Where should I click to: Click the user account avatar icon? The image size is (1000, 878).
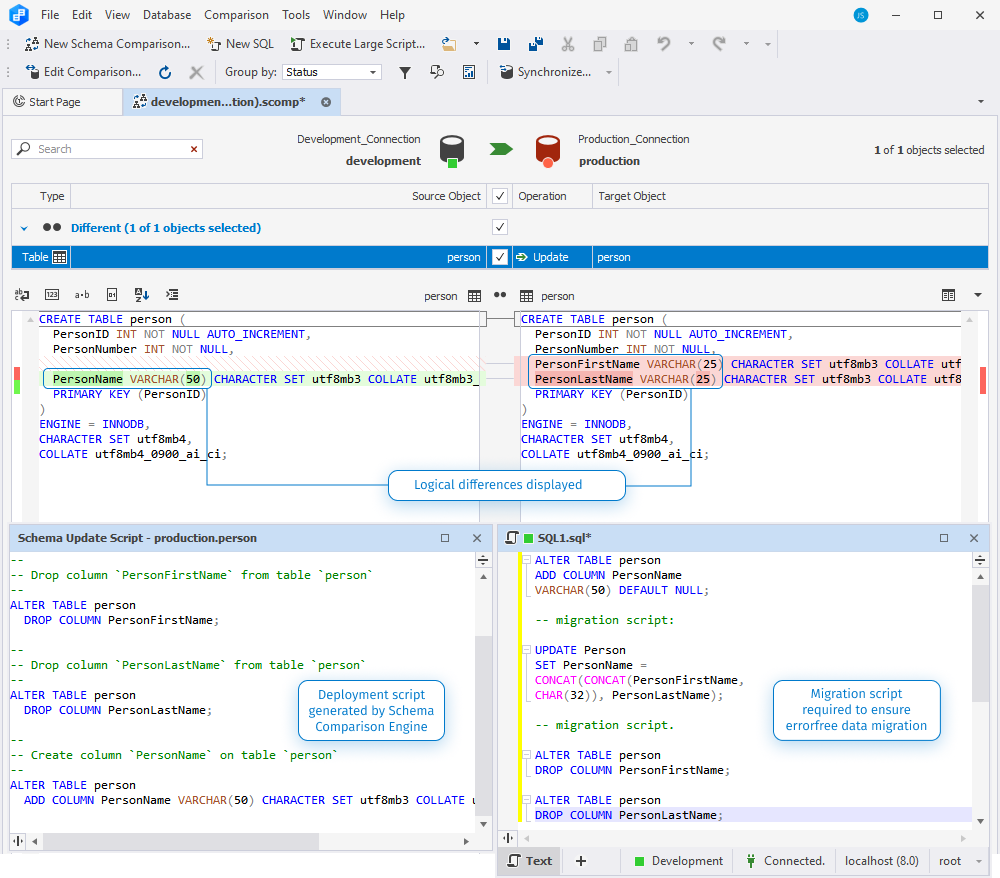pos(861,15)
